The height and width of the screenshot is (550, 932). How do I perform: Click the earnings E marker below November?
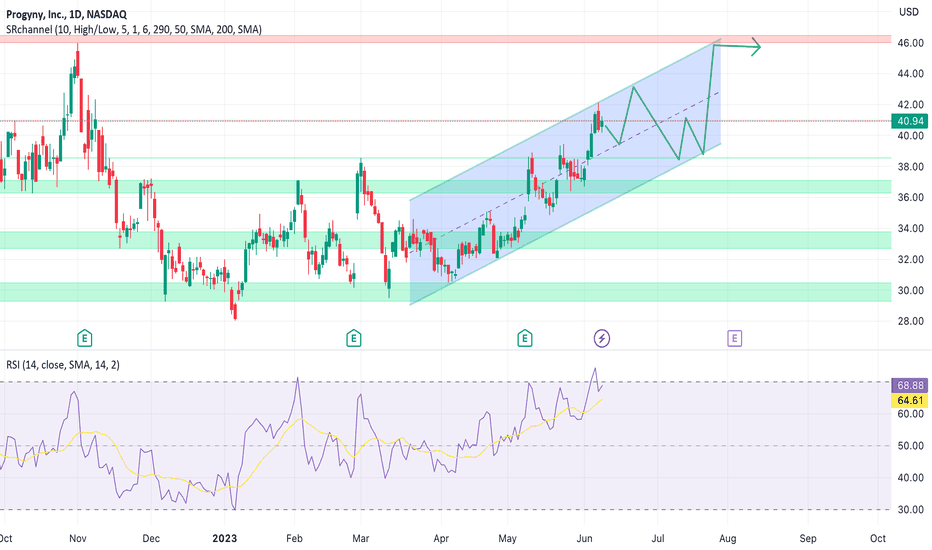(84, 339)
